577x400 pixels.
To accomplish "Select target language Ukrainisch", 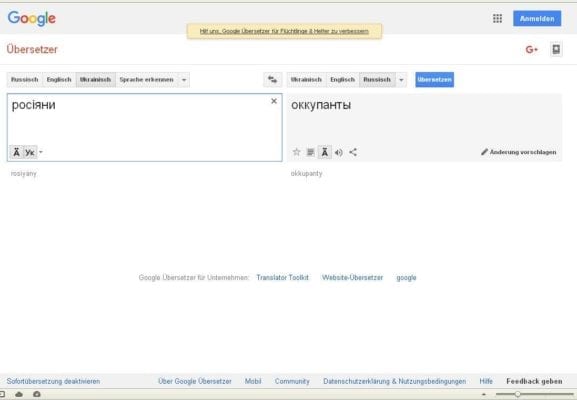I will [x=306, y=79].
